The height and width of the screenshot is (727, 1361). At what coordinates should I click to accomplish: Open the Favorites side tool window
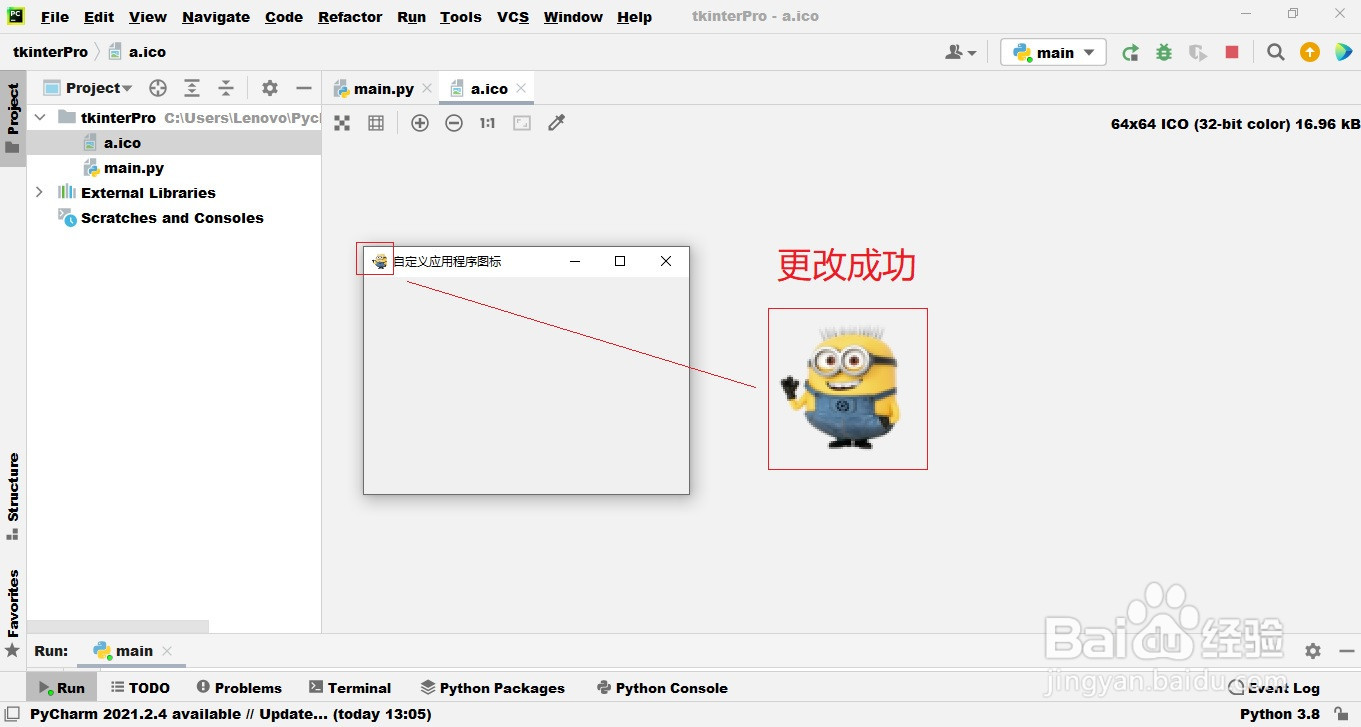pyautogui.click(x=13, y=613)
